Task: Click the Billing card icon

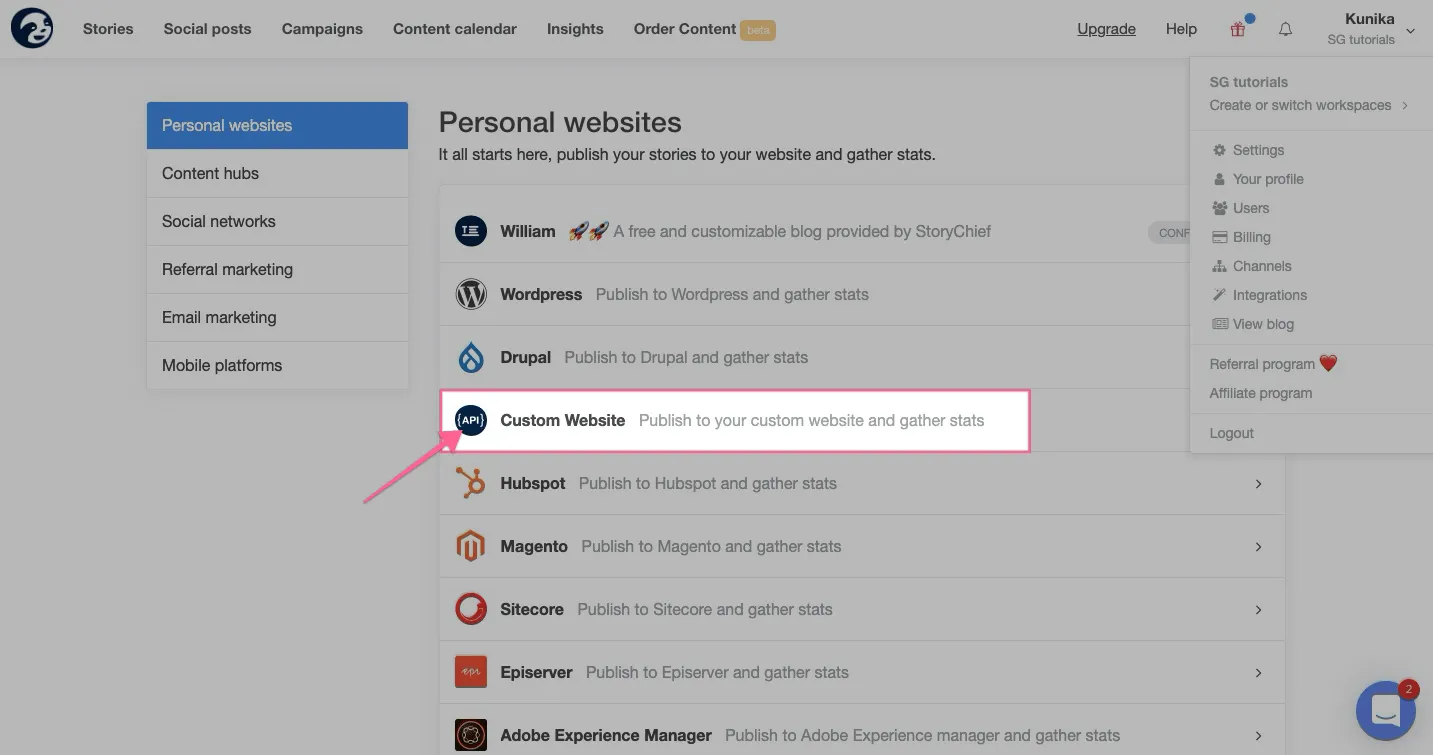Action: tap(1219, 237)
